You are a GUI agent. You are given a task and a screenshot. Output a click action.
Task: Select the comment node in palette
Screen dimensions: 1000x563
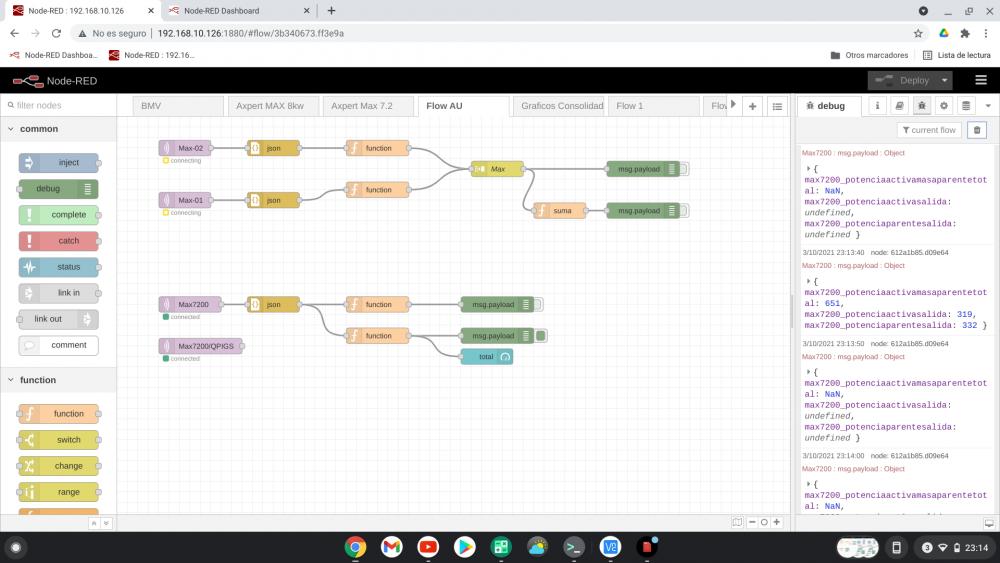click(x=59, y=345)
